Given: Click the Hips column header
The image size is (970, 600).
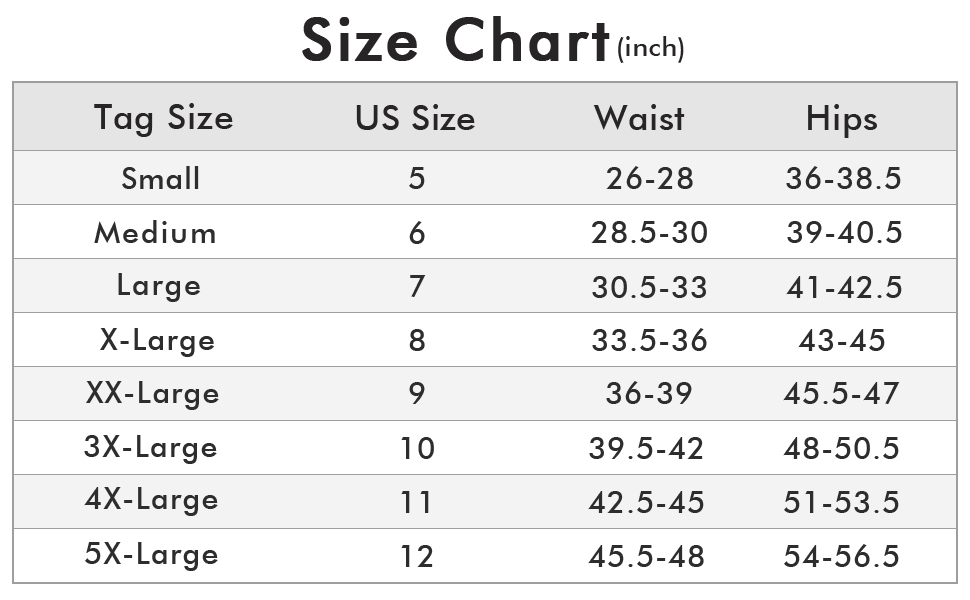Looking at the screenshot, I should pos(841,120).
